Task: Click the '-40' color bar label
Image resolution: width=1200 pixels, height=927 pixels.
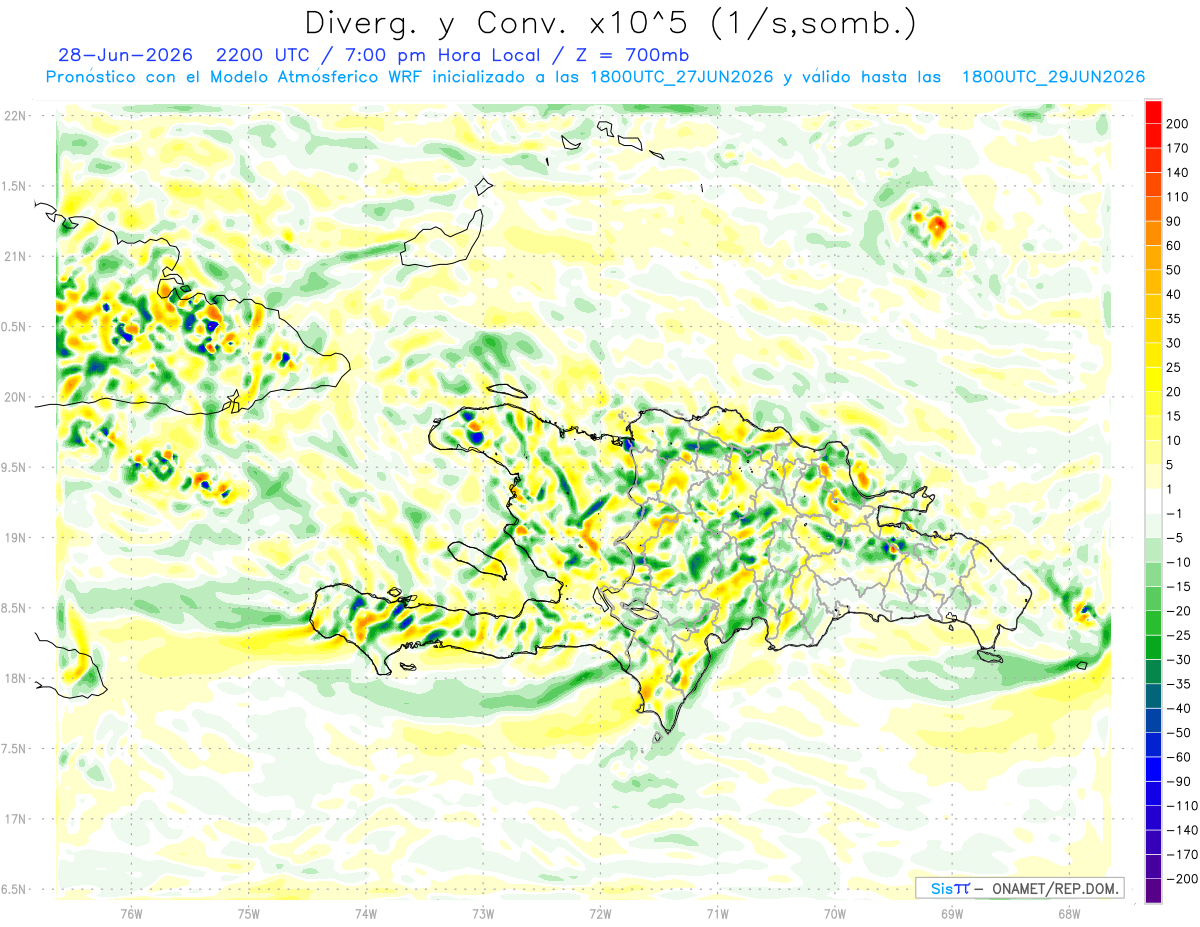Action: [1180, 709]
